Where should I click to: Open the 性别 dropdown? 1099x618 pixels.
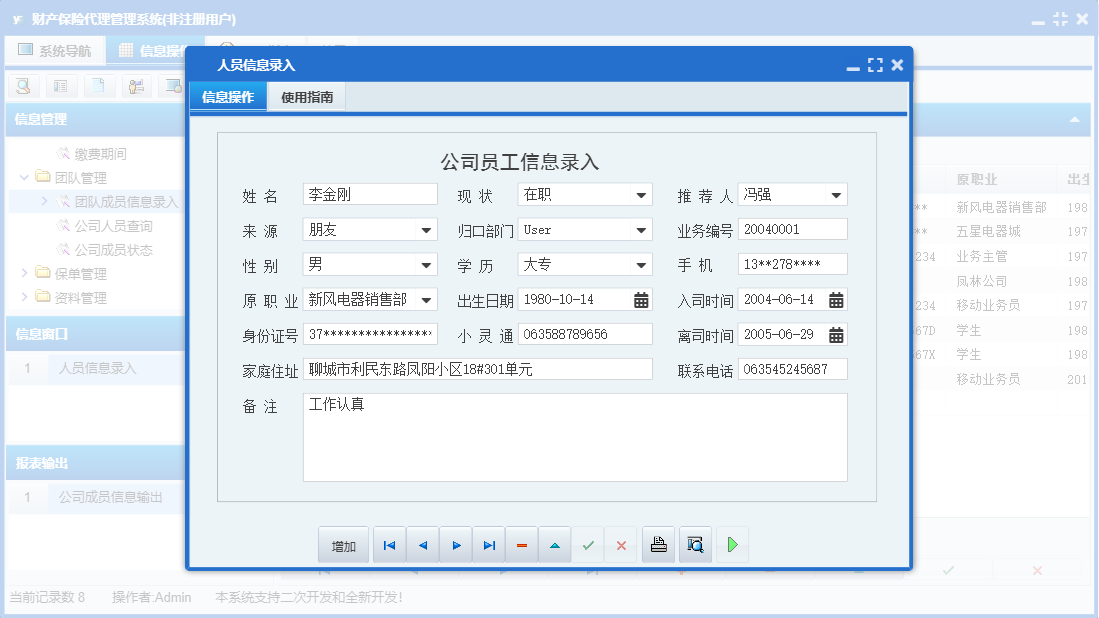pyautogui.click(x=428, y=264)
